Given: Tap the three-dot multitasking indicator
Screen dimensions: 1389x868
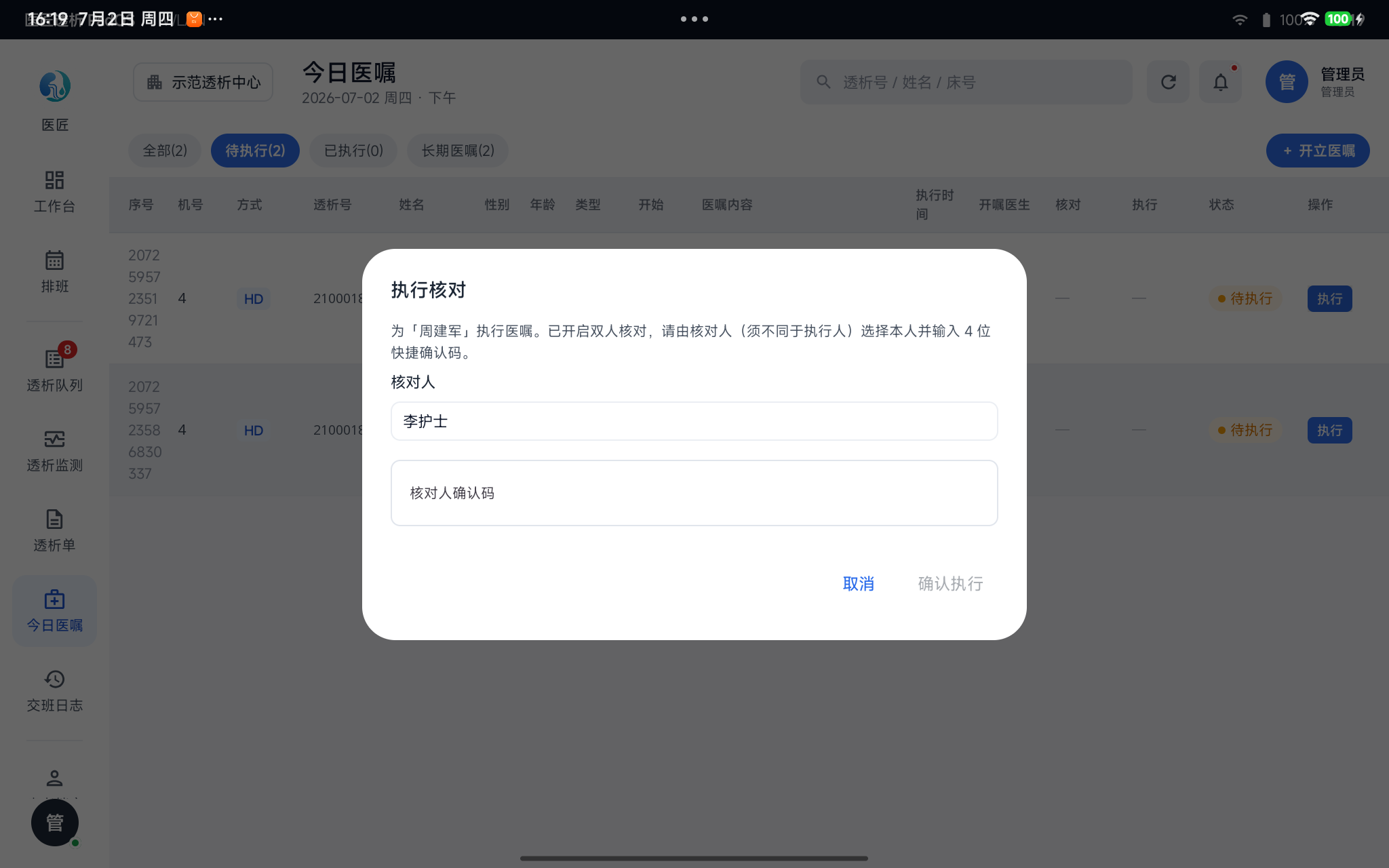Looking at the screenshot, I should coord(694,19).
